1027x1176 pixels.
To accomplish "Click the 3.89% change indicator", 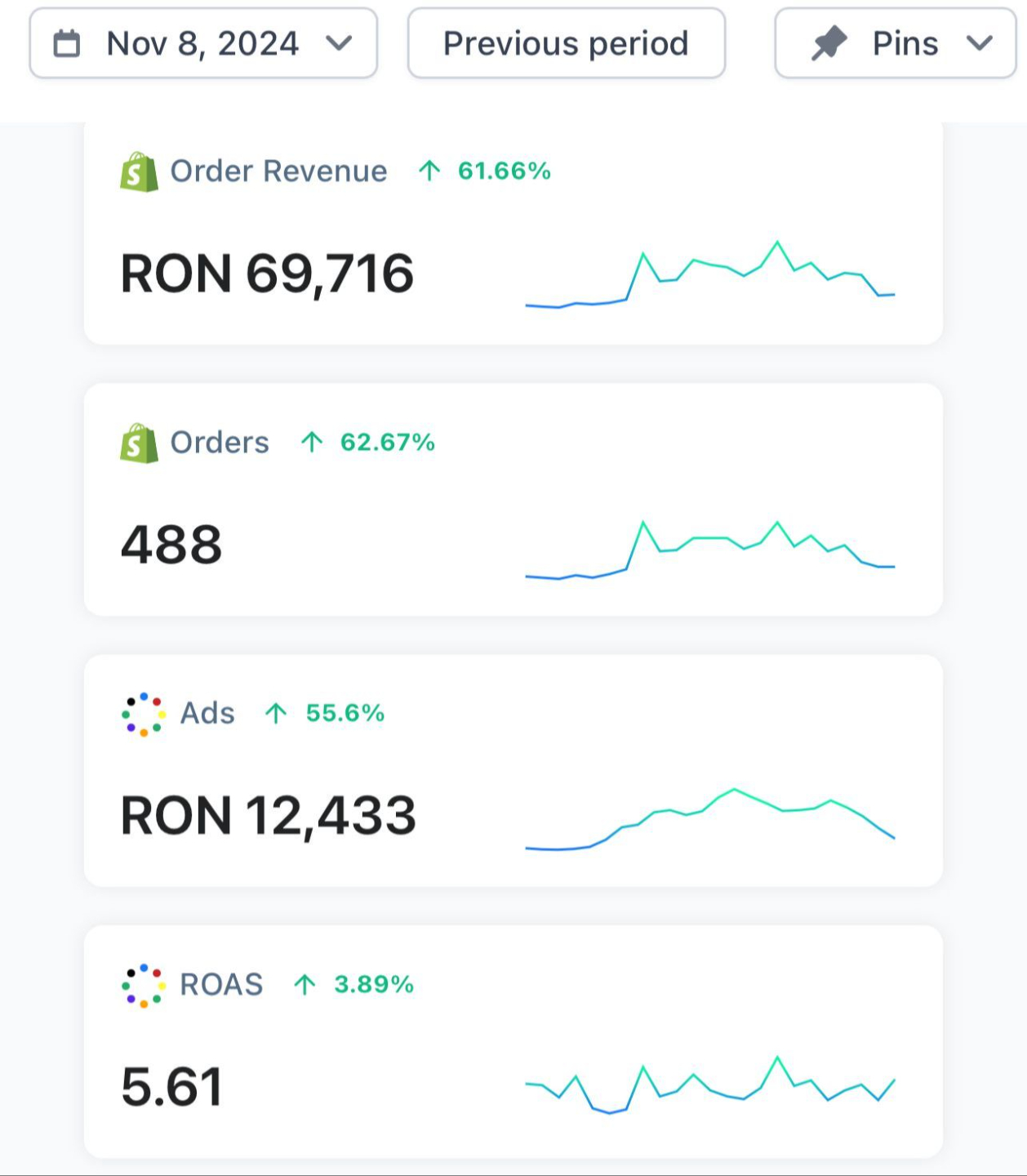I will click(374, 984).
